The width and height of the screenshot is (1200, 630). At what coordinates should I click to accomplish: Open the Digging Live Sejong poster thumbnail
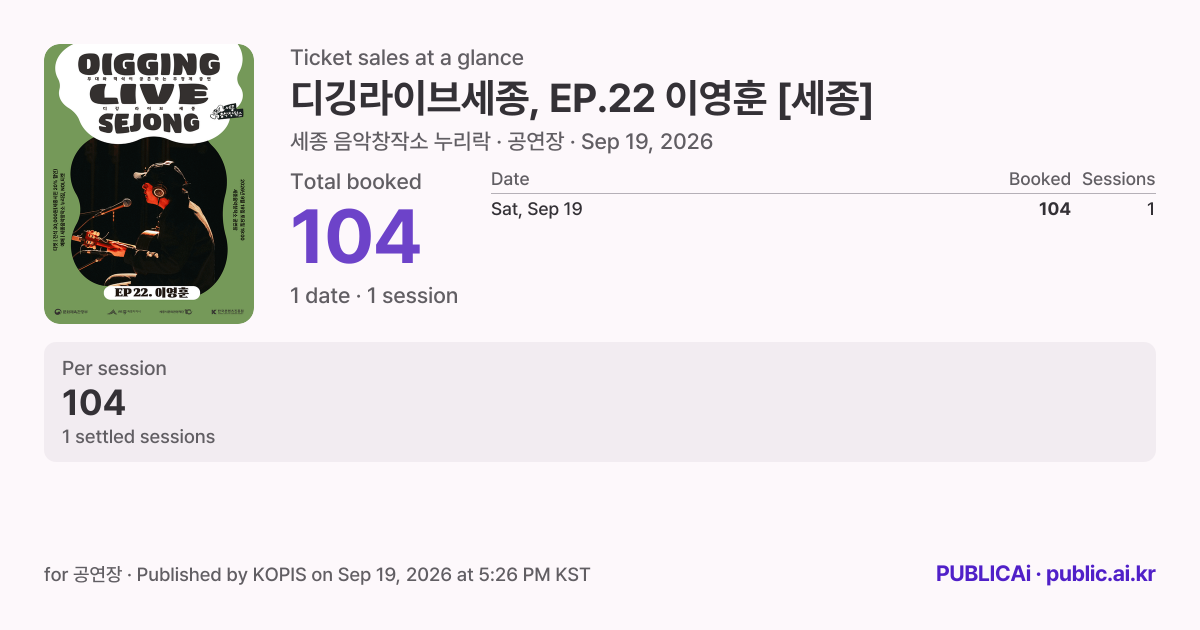pos(149,184)
